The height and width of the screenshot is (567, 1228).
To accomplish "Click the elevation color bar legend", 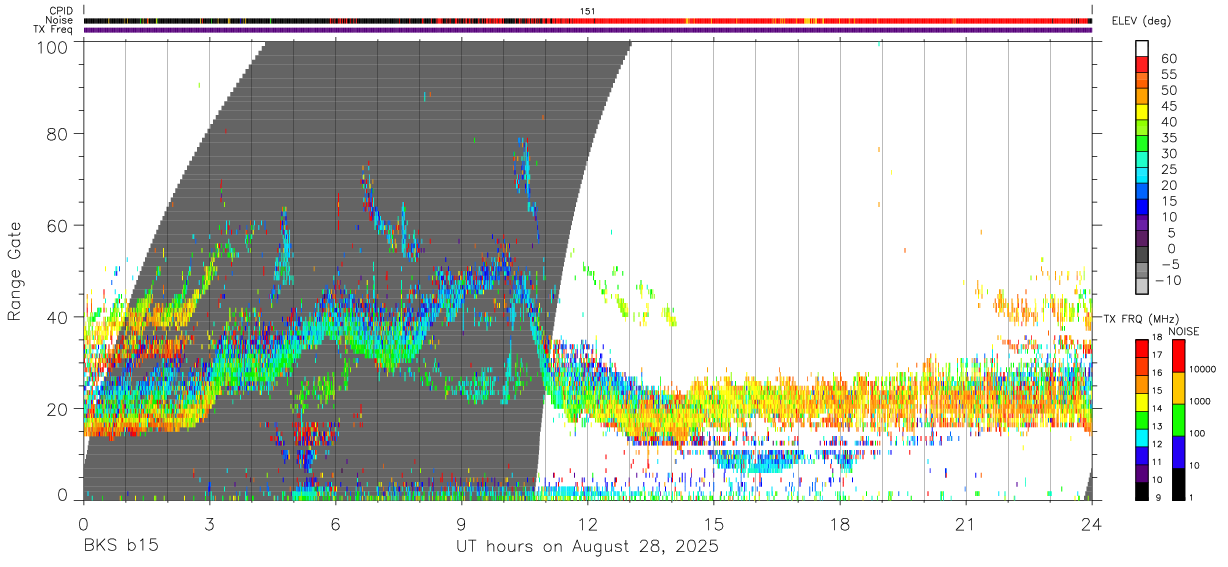I will [1142, 168].
